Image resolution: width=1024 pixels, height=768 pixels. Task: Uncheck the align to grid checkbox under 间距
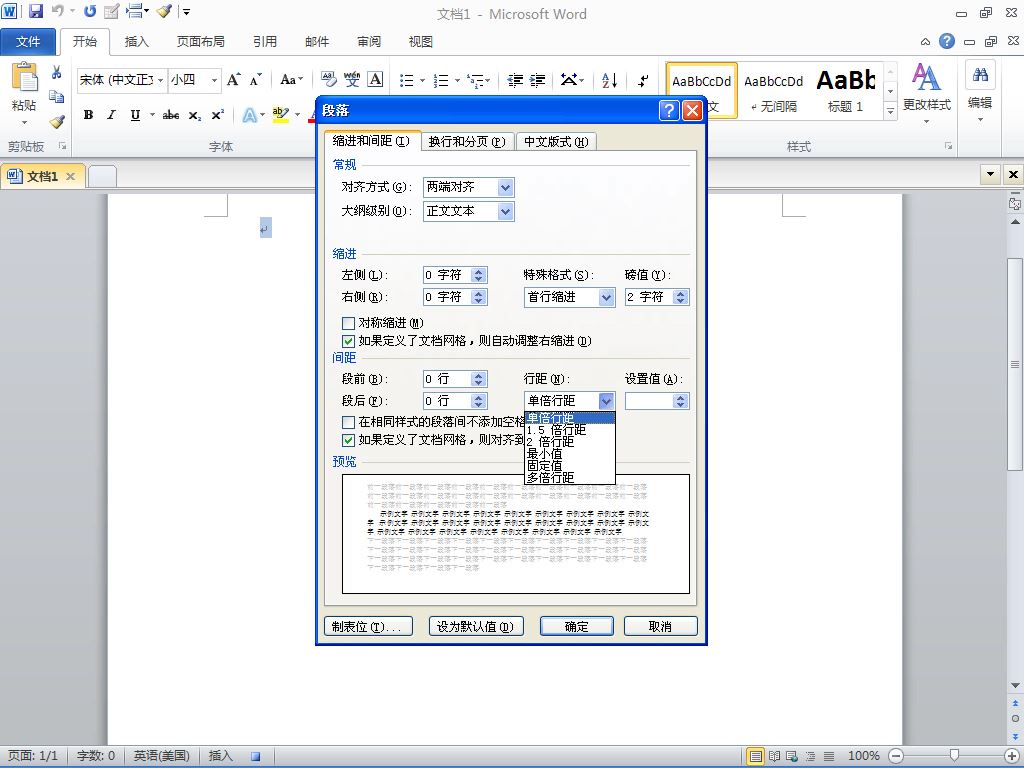348,440
